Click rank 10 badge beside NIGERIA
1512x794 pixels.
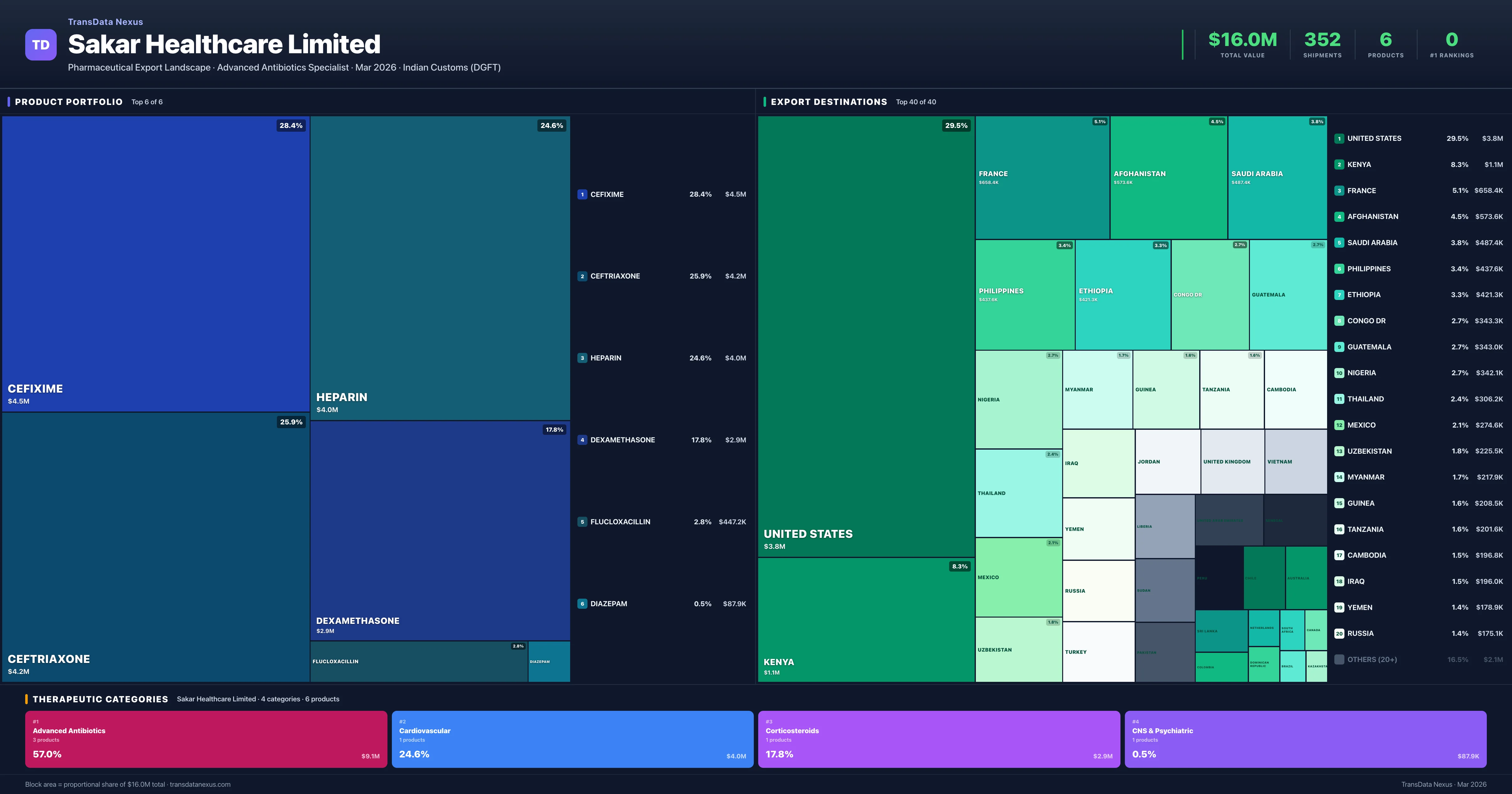click(1339, 373)
